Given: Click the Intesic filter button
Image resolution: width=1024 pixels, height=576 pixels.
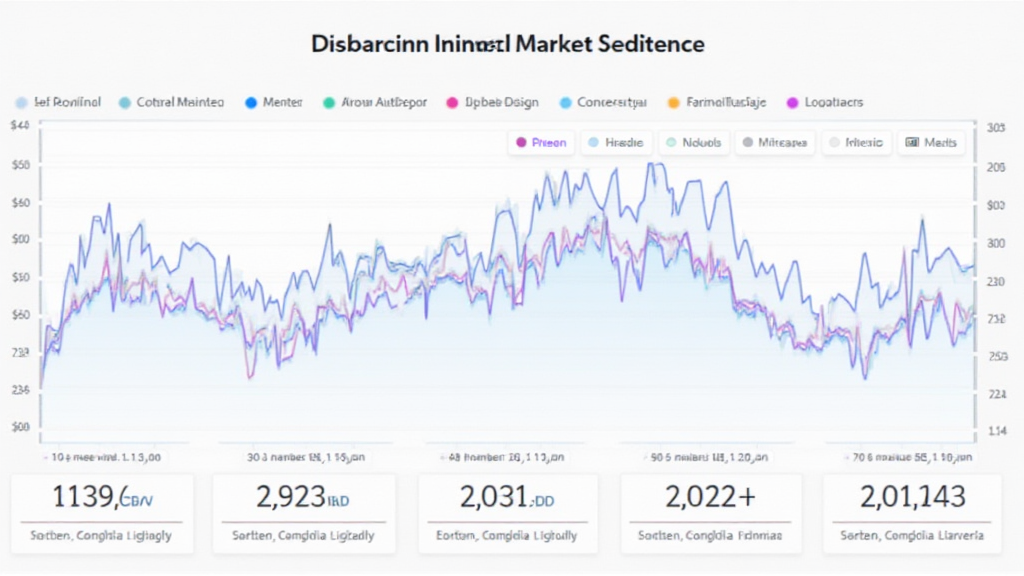Looking at the screenshot, I should pos(856,142).
